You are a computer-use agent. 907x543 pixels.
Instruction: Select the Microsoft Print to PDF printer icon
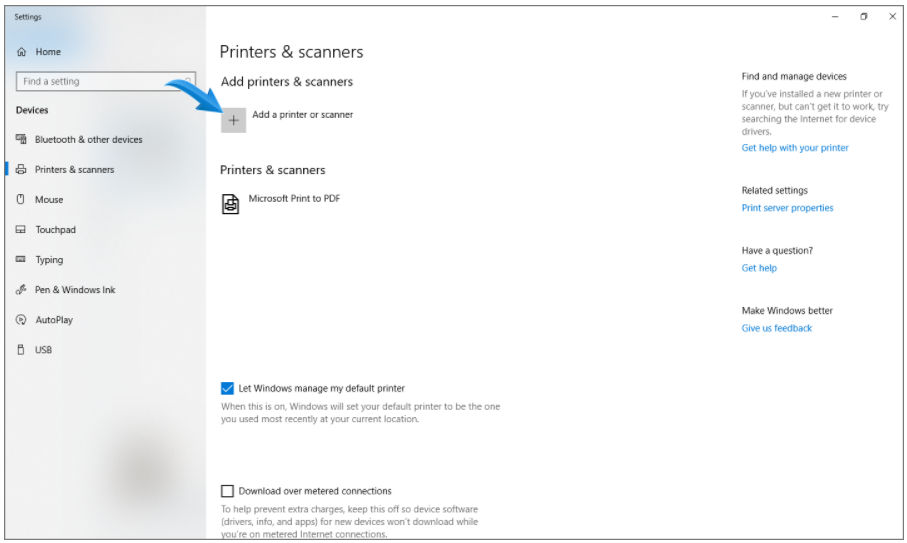click(x=230, y=204)
